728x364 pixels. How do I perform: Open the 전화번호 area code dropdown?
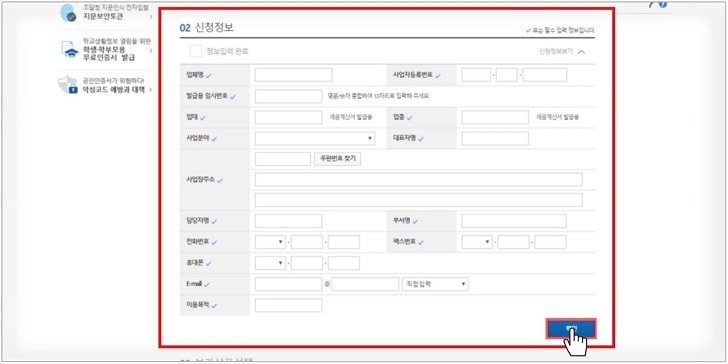270,242
